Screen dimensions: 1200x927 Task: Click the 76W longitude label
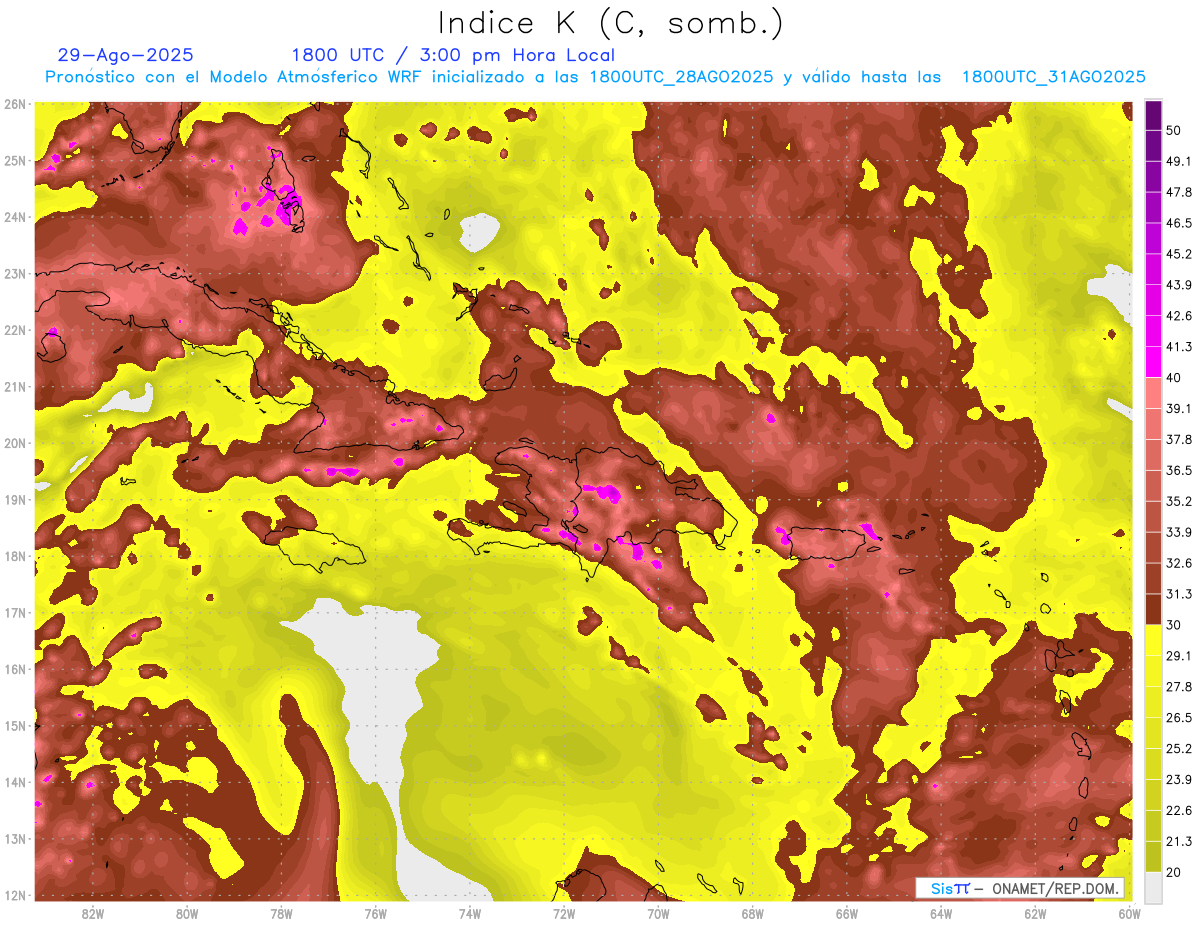375,913
